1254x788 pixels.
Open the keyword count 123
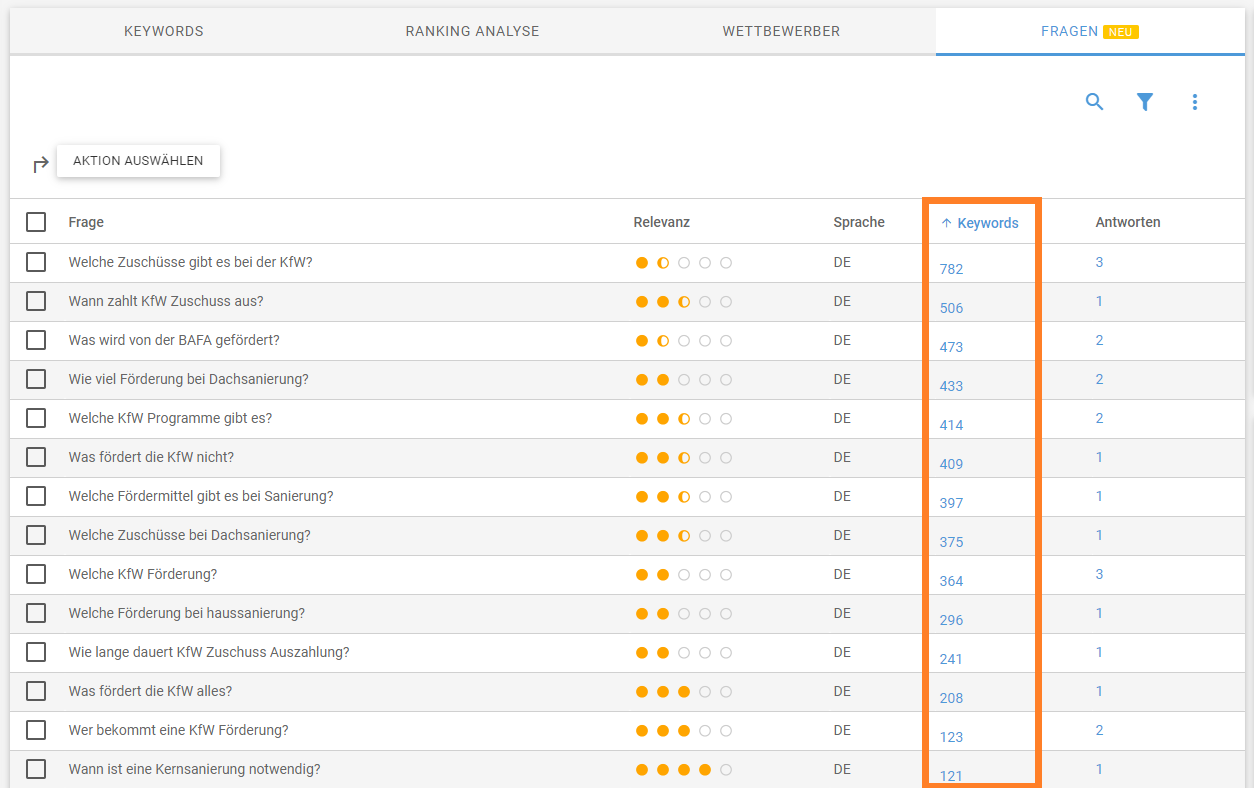point(951,737)
